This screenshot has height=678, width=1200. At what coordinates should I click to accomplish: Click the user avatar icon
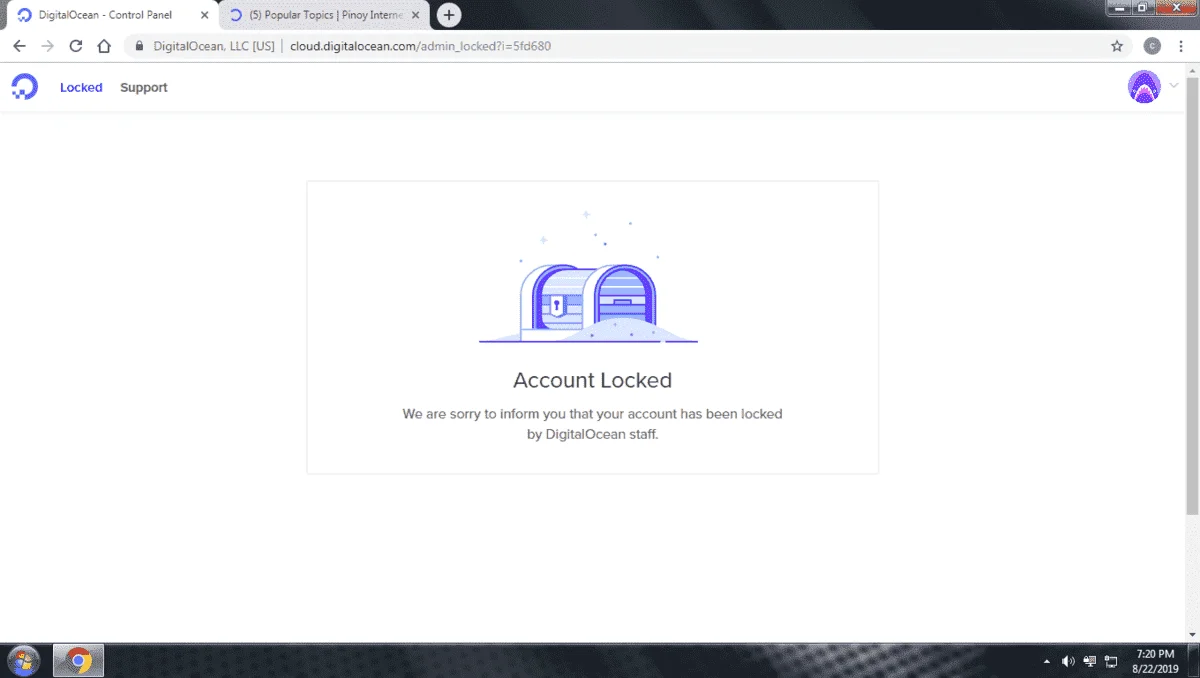pyautogui.click(x=1144, y=87)
